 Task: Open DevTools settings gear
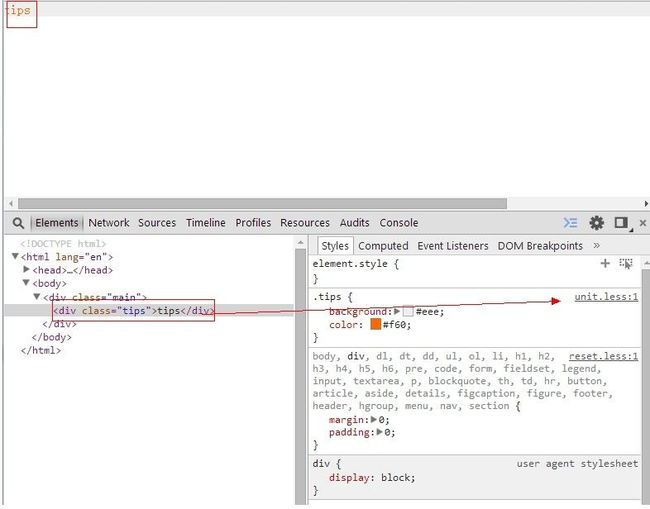597,223
